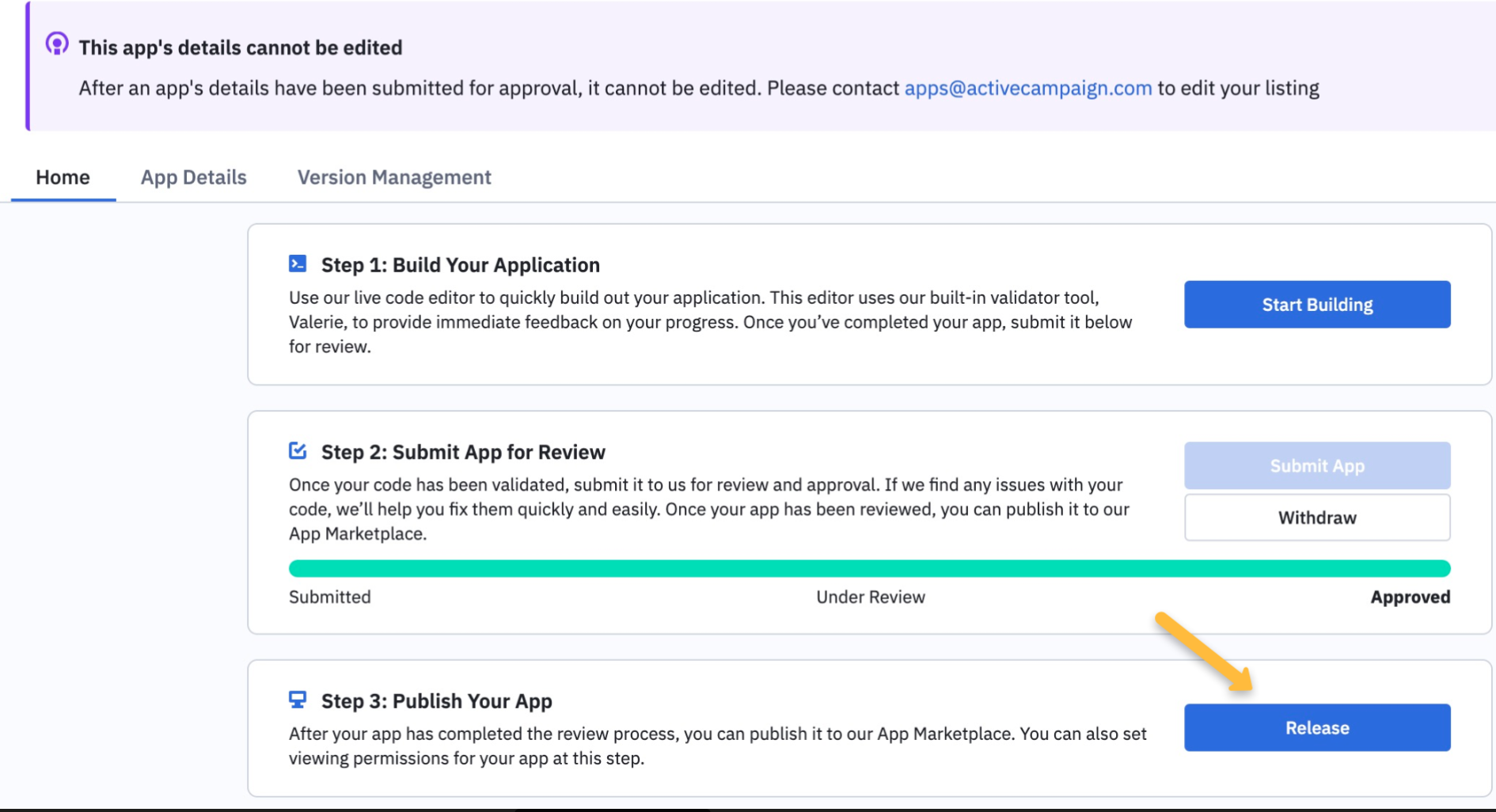Click the monitor icon beside Step 3
1496x812 pixels.
[298, 700]
